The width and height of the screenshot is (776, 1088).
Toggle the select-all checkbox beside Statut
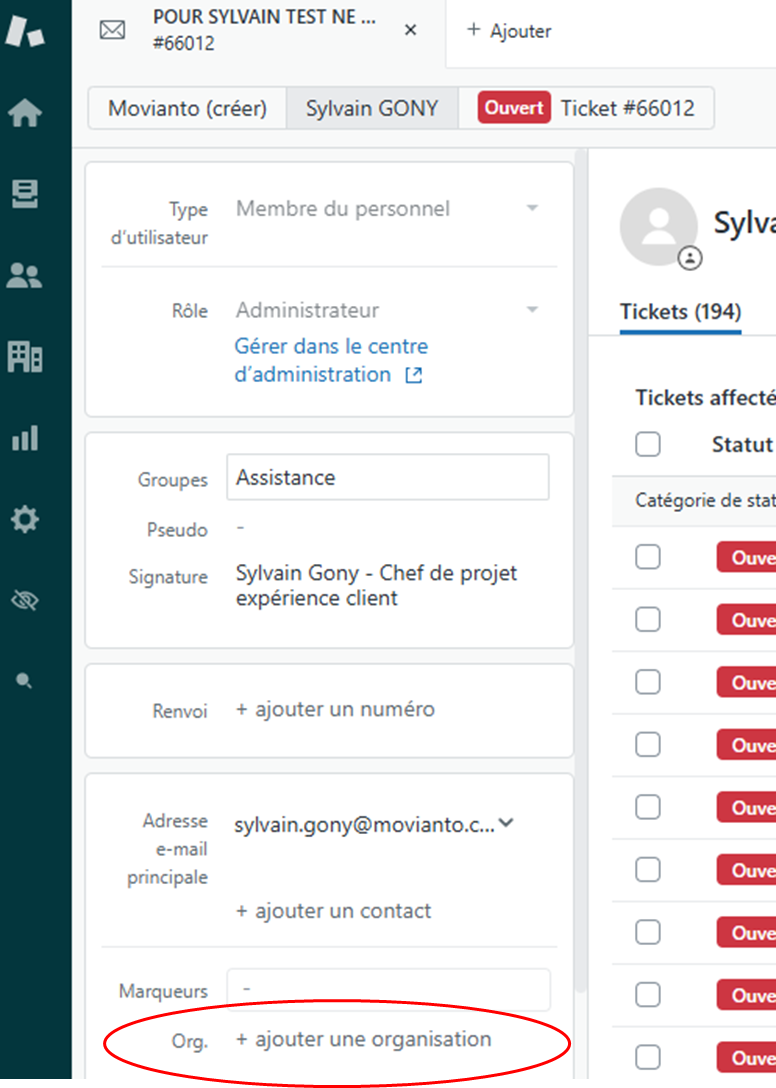(648, 444)
